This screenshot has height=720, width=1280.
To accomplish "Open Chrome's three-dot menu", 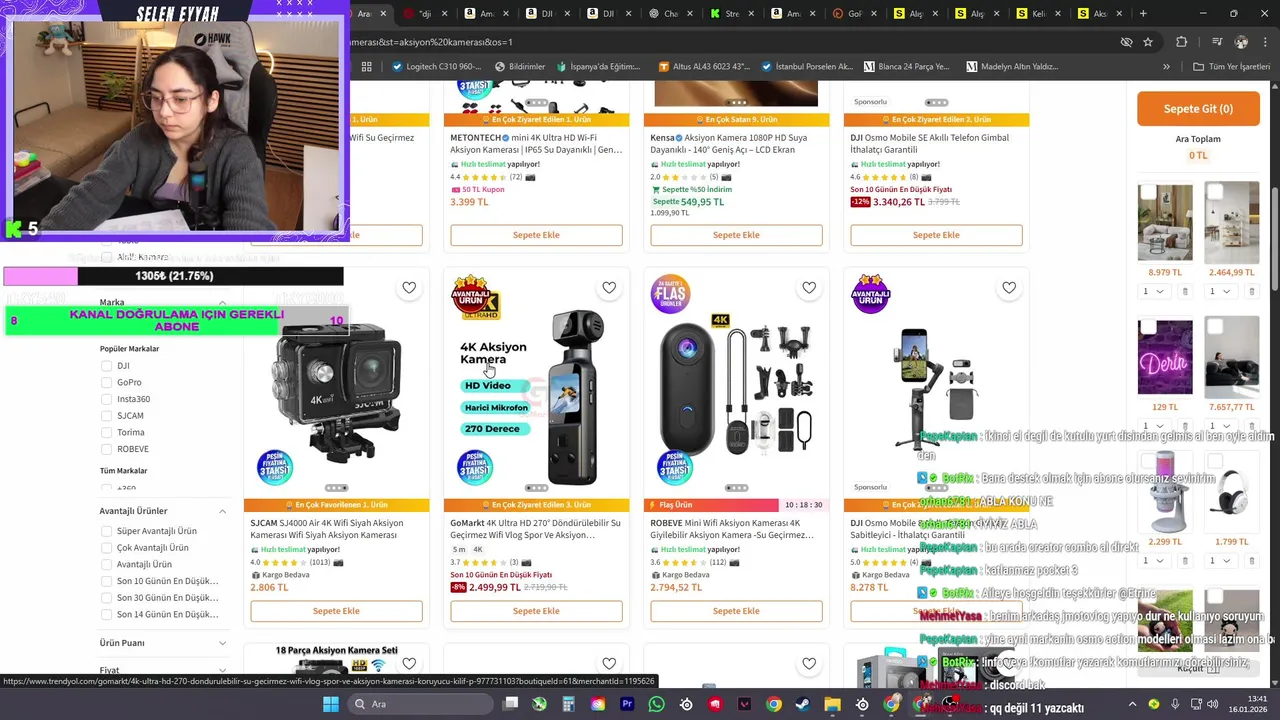I will click(1265, 42).
